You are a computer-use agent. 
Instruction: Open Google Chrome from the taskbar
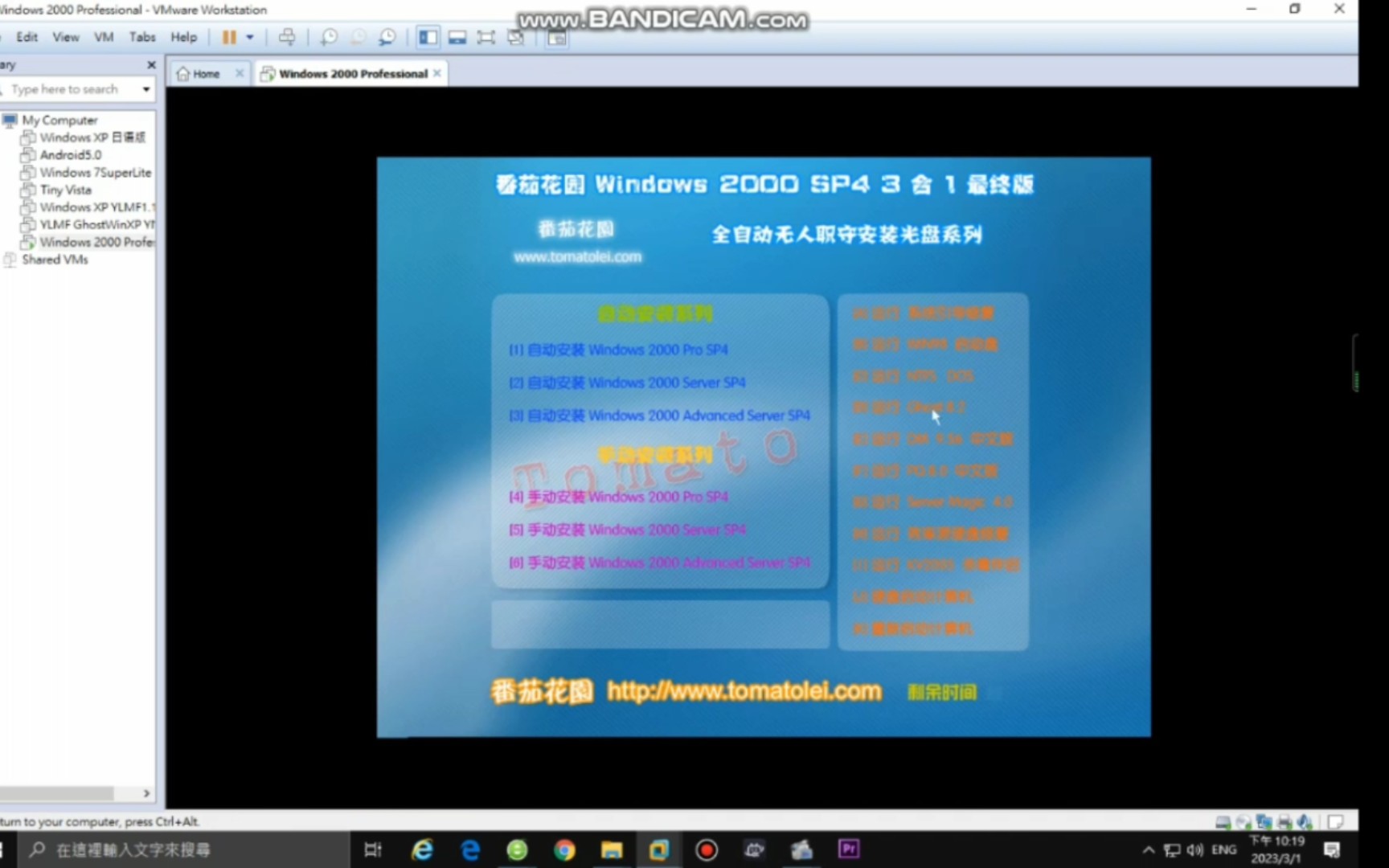[x=564, y=850]
